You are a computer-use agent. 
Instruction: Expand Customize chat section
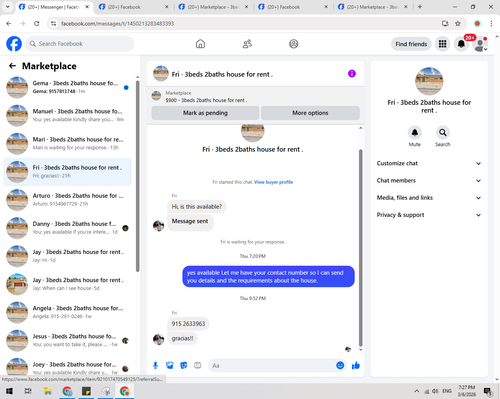[x=429, y=163]
